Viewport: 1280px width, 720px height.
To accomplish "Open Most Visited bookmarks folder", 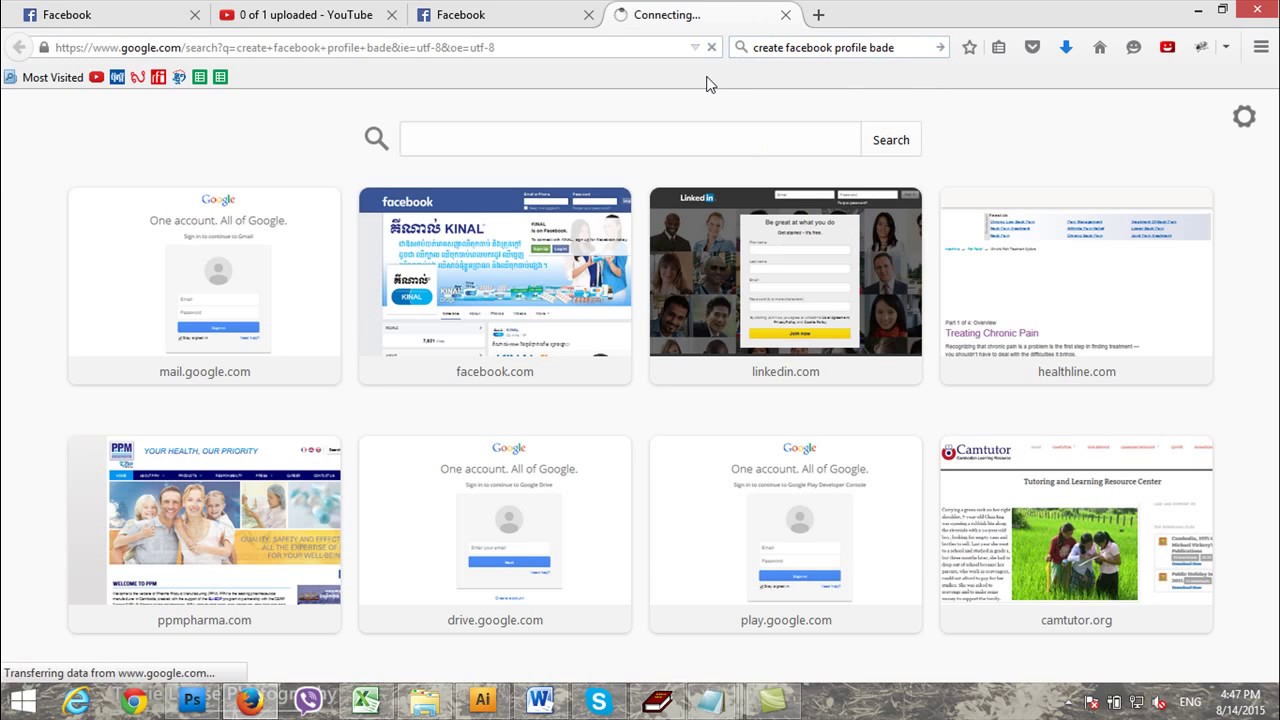I will coord(44,77).
